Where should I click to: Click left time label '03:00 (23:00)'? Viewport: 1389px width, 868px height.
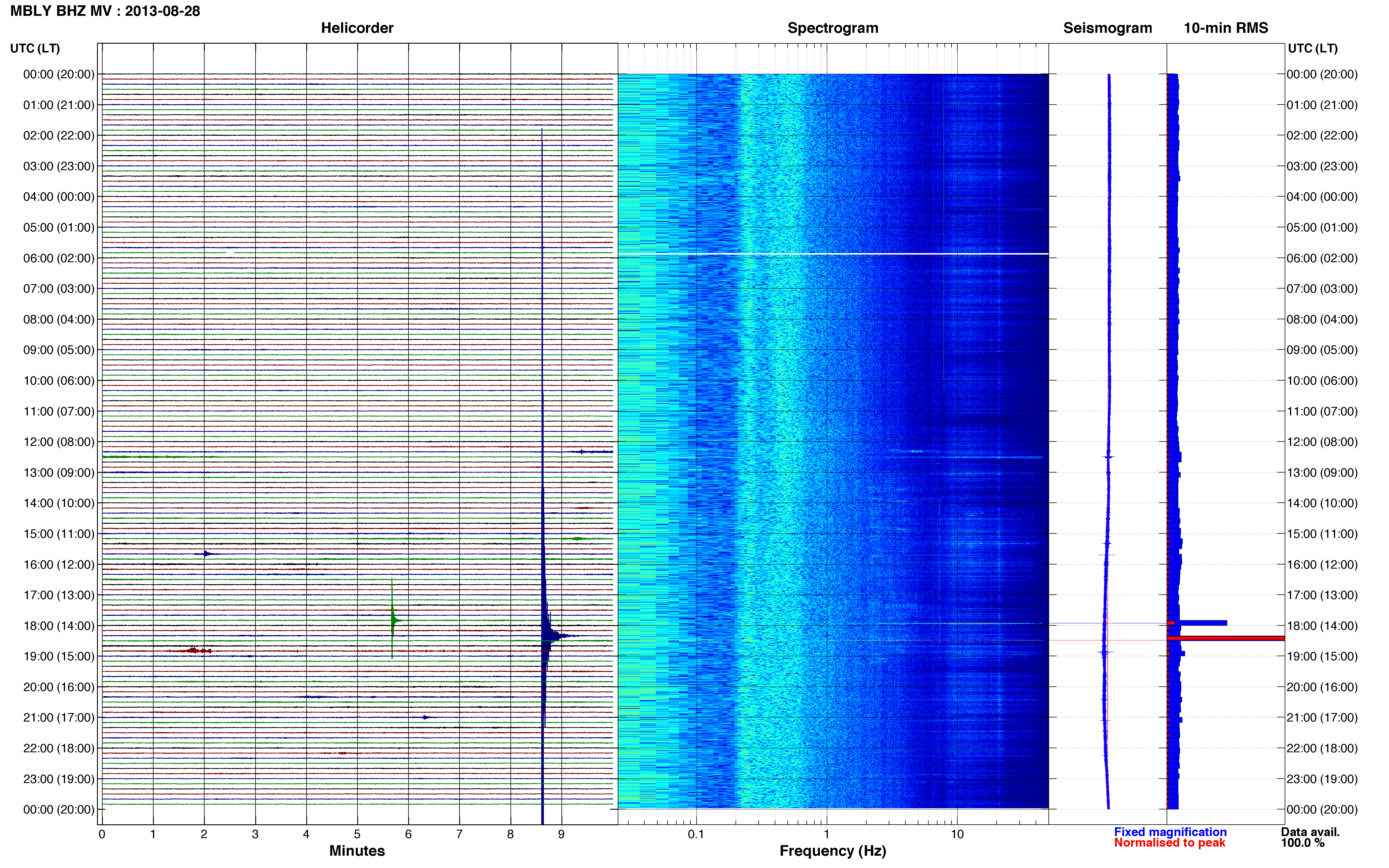tap(59, 166)
